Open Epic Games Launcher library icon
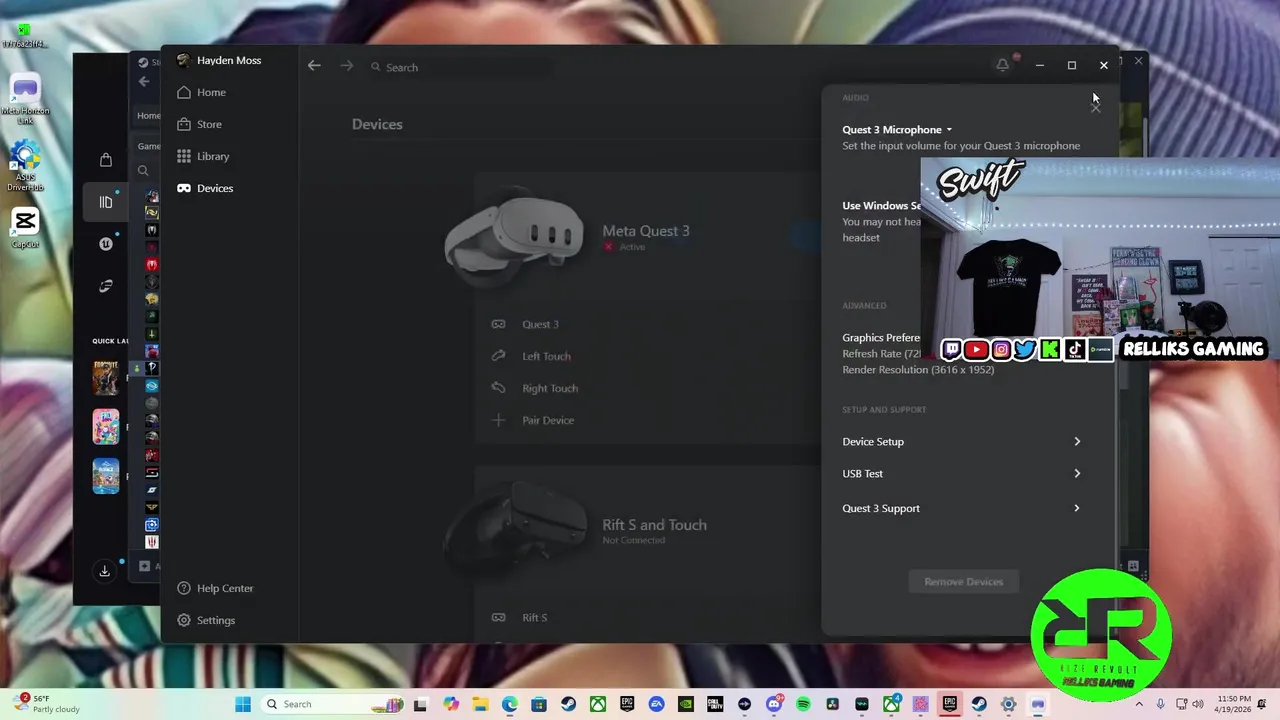The width and height of the screenshot is (1280, 720). click(106, 202)
